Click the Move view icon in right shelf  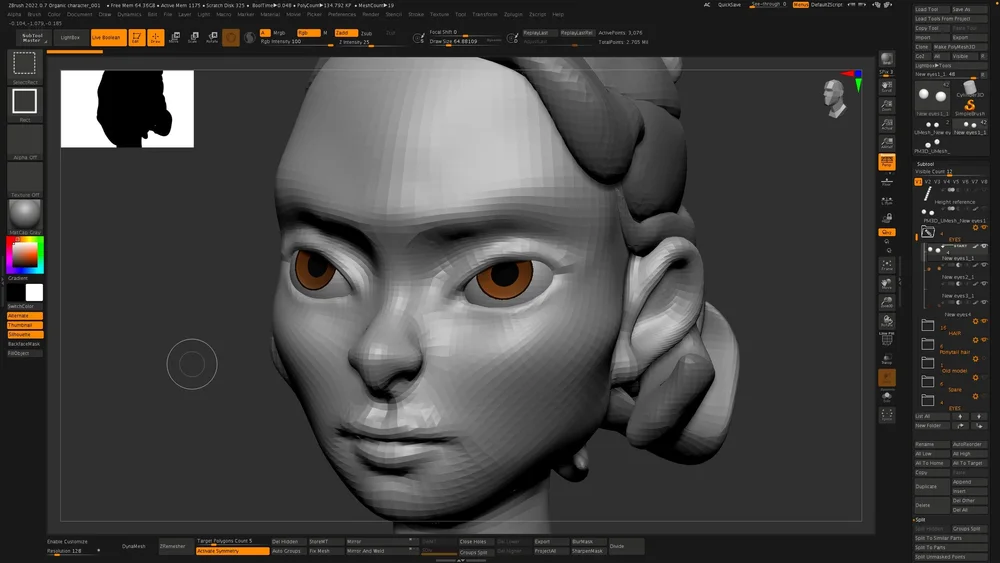(886, 283)
